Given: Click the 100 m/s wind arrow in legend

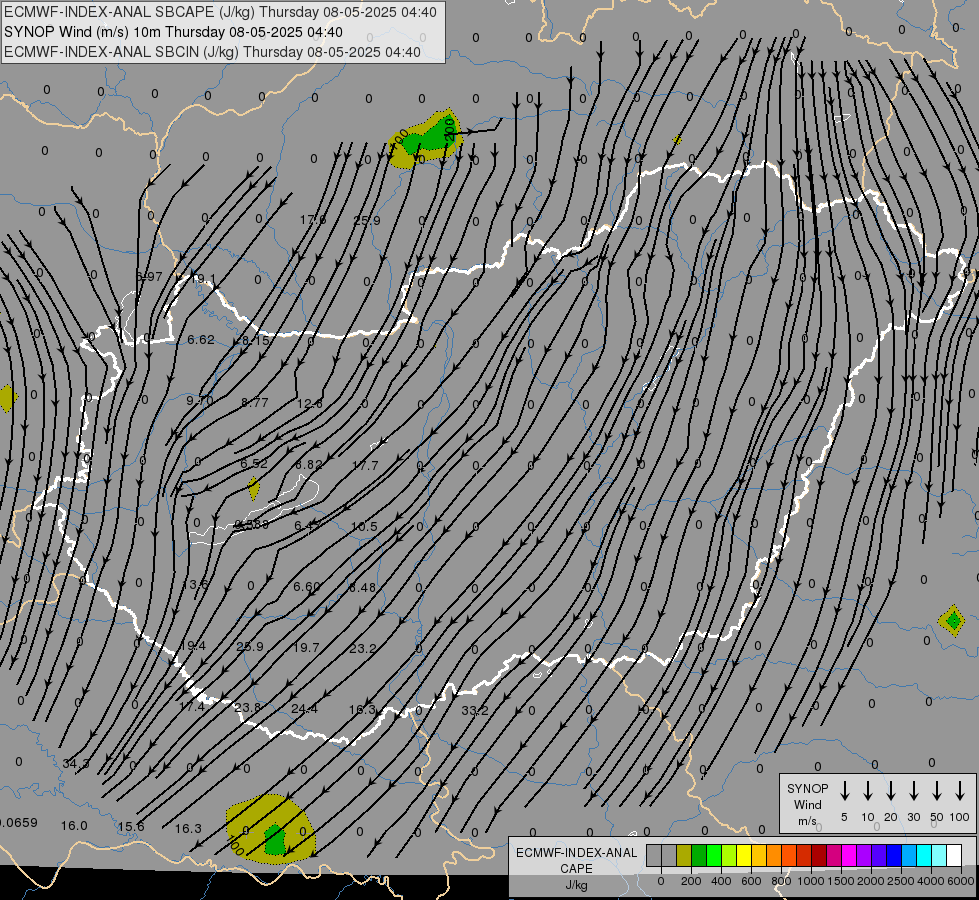Looking at the screenshot, I should (960, 791).
